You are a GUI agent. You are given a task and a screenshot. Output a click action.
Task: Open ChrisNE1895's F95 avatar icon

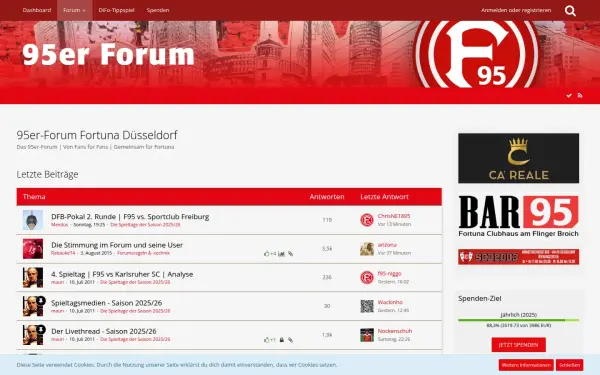pyautogui.click(x=367, y=220)
